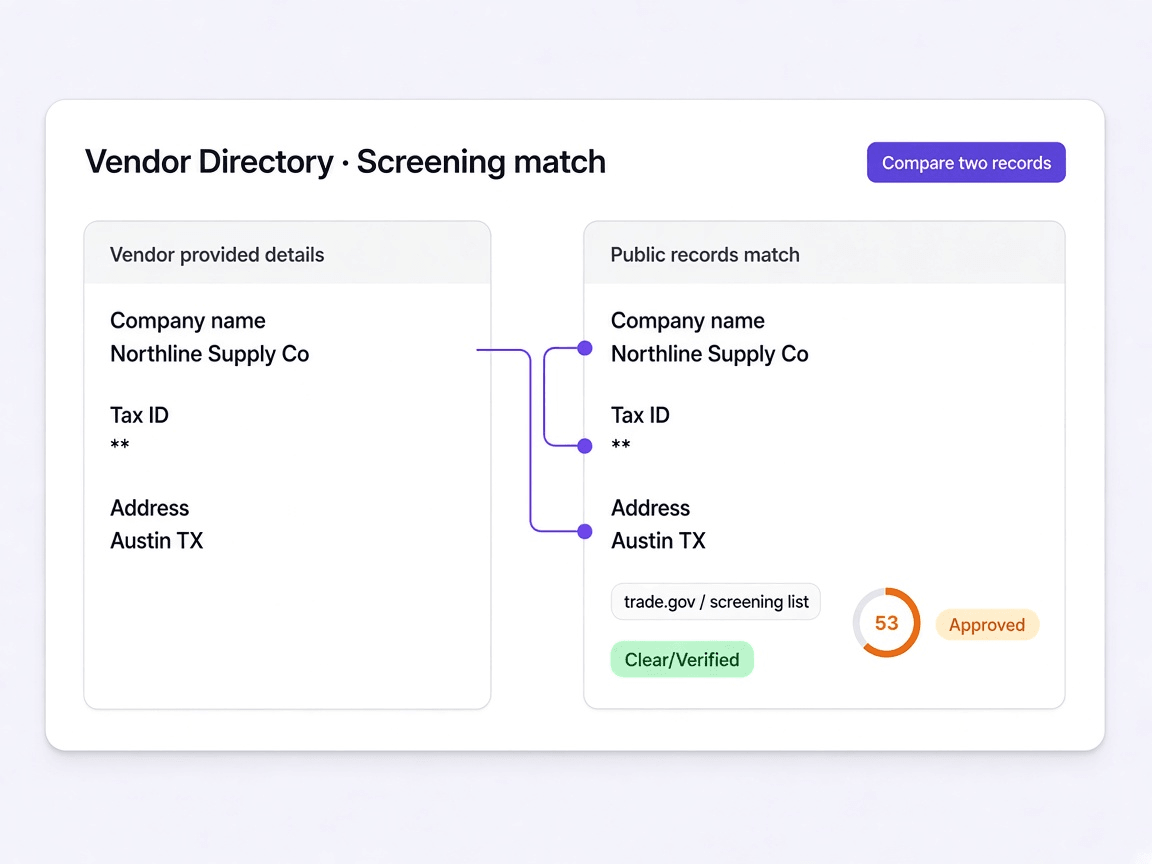Click the masked Tax ID in vendor details
This screenshot has width=1152, height=864.
tap(120, 444)
